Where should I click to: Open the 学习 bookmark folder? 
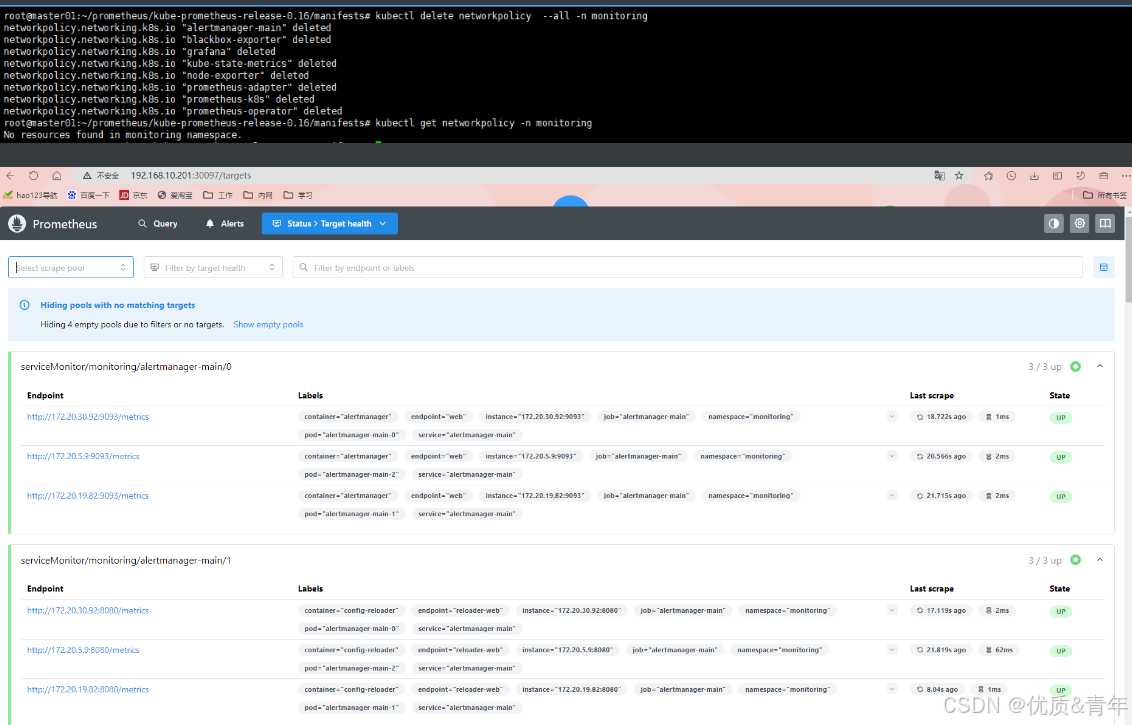[x=298, y=195]
